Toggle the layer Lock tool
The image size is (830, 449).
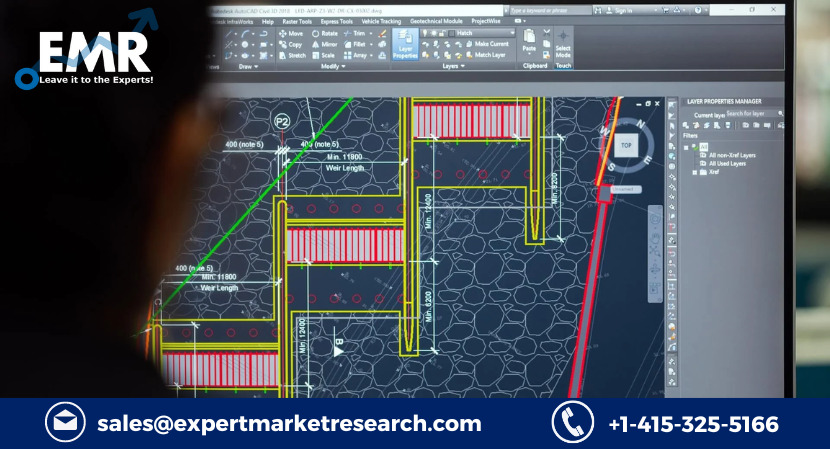458,44
